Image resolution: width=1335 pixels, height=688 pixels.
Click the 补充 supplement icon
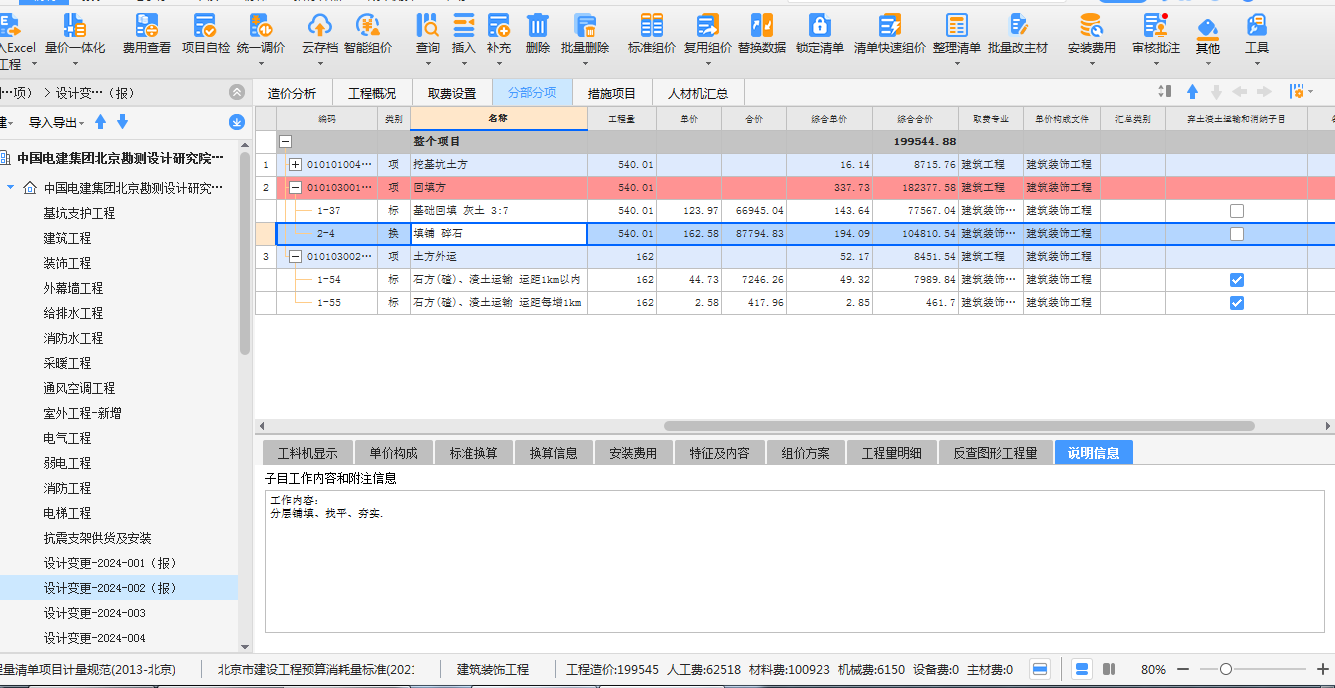tap(498, 27)
